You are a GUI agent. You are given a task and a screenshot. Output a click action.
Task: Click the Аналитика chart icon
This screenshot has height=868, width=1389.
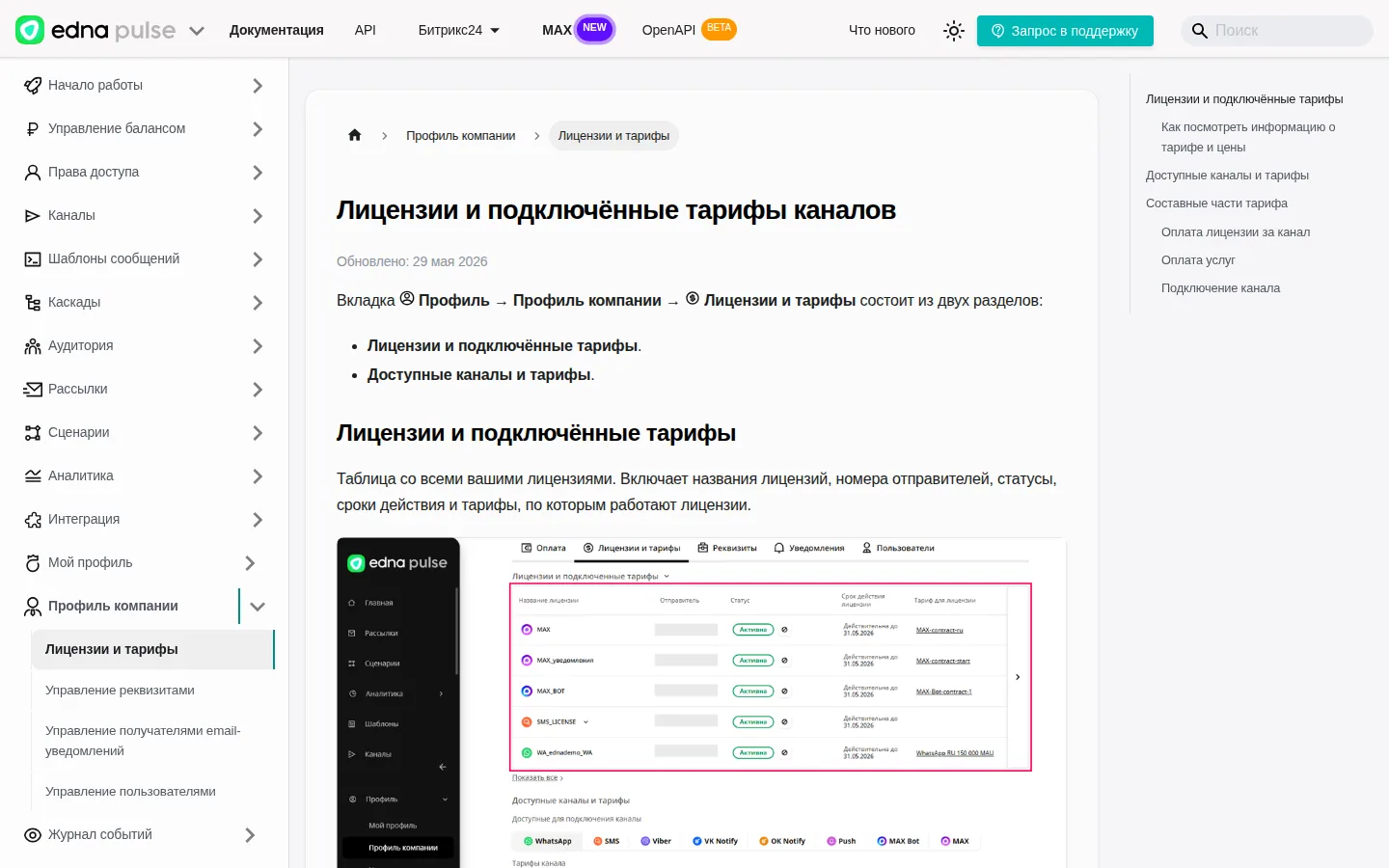33,476
